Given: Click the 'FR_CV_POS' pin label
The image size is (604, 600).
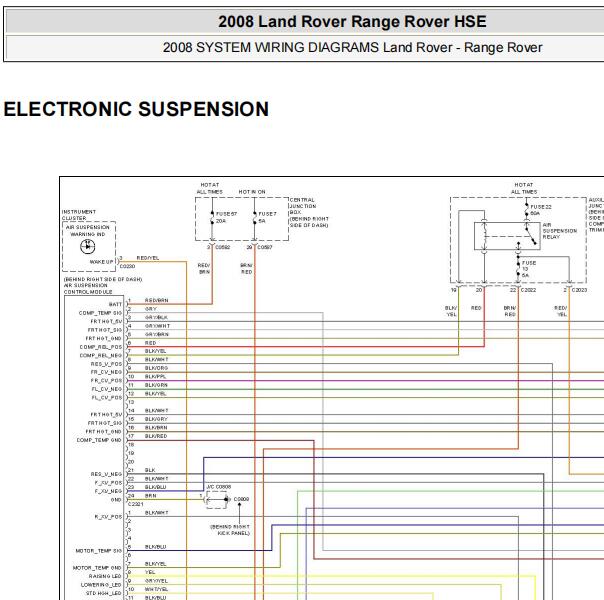Looking at the screenshot, I should pyautogui.click(x=106, y=380).
